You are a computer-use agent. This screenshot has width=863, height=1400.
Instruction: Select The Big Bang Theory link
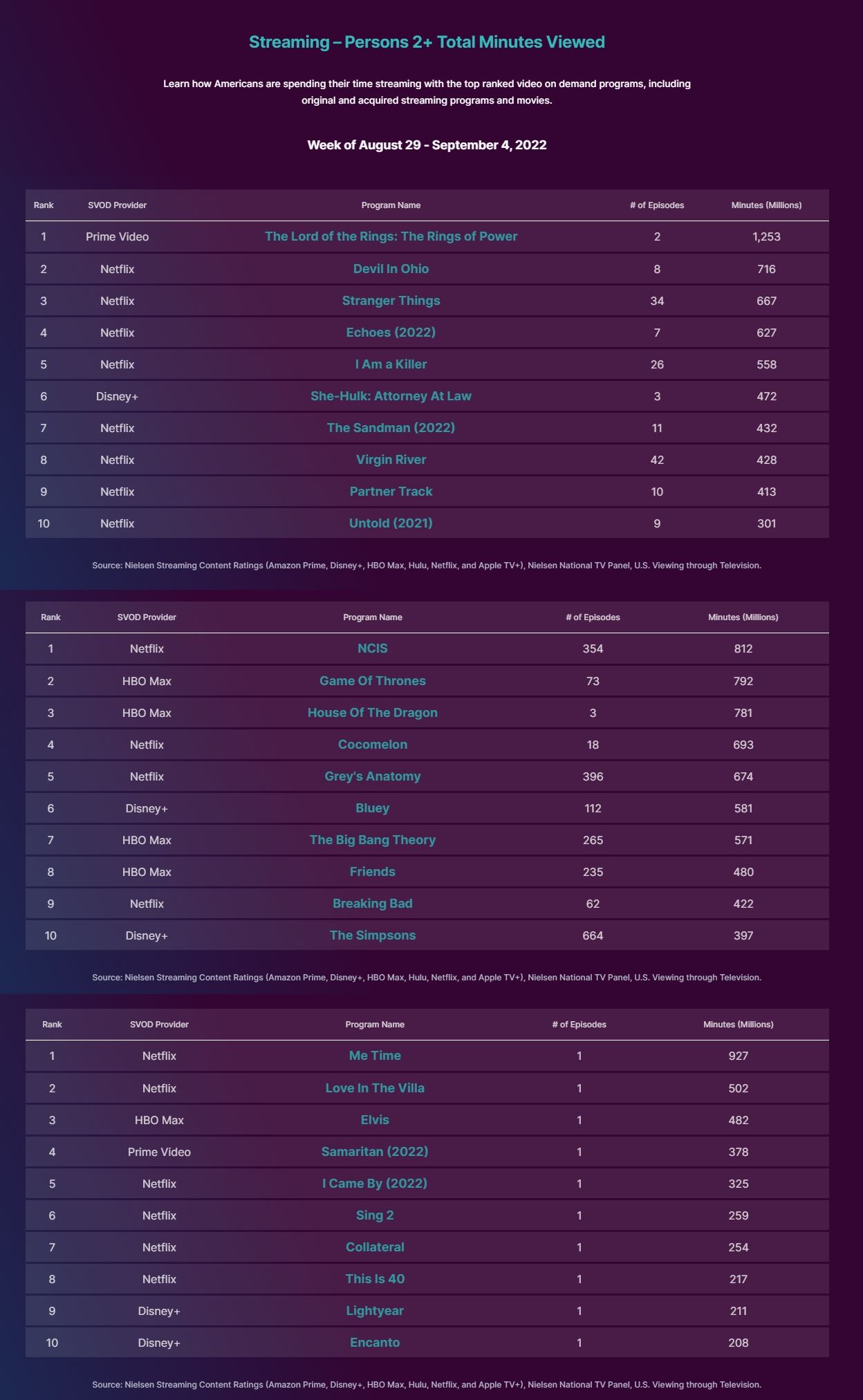pyautogui.click(x=372, y=840)
